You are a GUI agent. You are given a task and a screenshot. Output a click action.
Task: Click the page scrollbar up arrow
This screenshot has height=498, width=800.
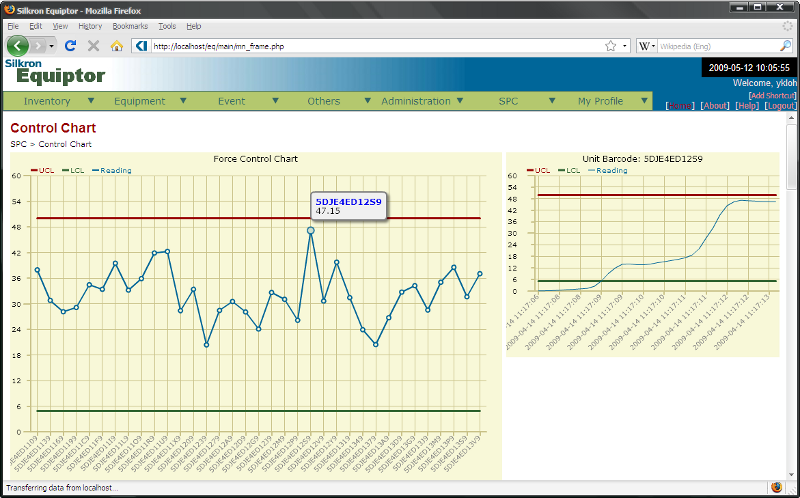pos(791,118)
